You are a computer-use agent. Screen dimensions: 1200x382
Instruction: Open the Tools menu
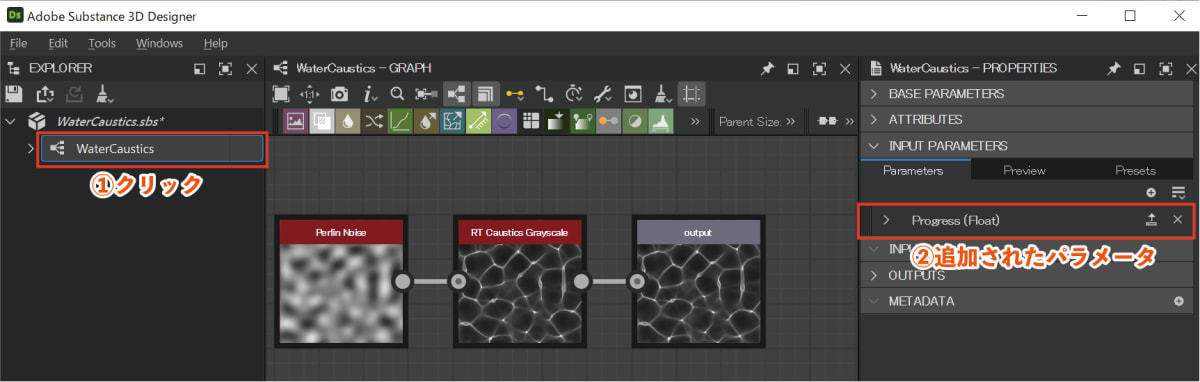point(102,43)
